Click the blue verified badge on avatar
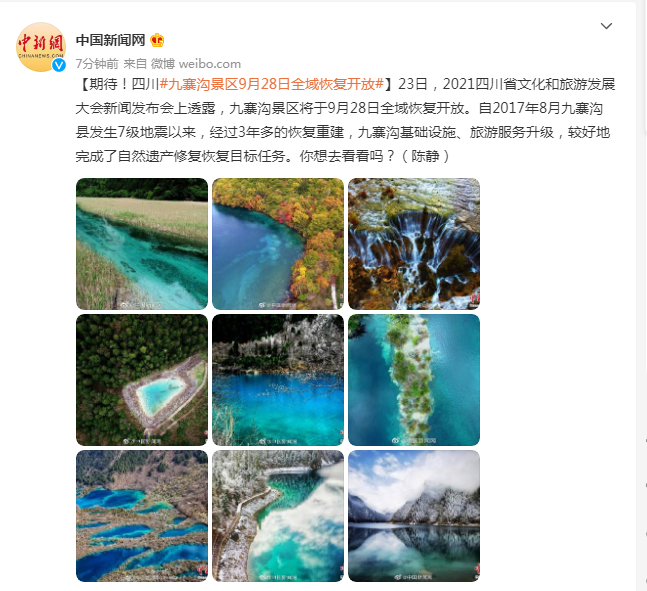This screenshot has width=647, height=591. [x=59, y=65]
